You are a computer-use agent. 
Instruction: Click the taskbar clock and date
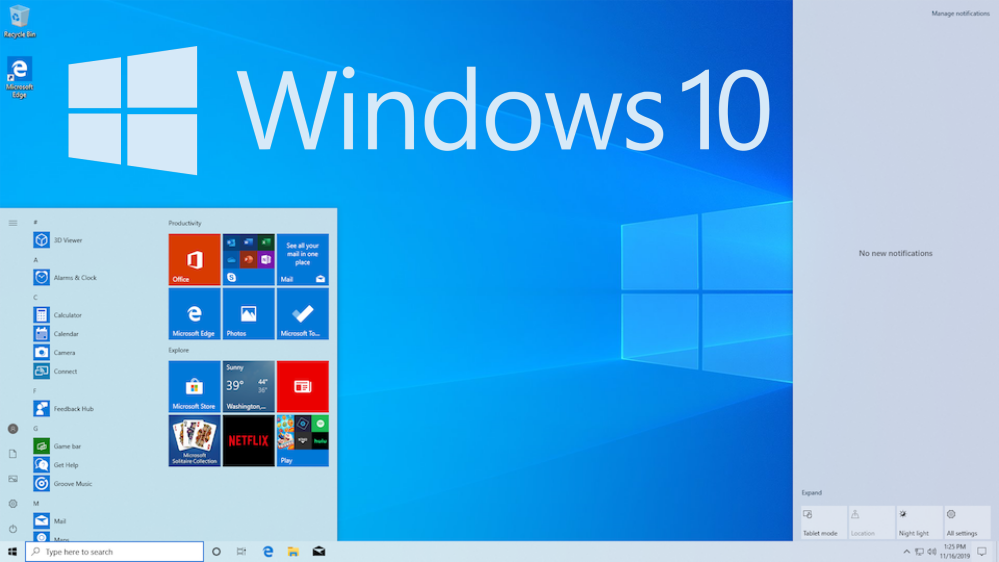(x=954, y=552)
